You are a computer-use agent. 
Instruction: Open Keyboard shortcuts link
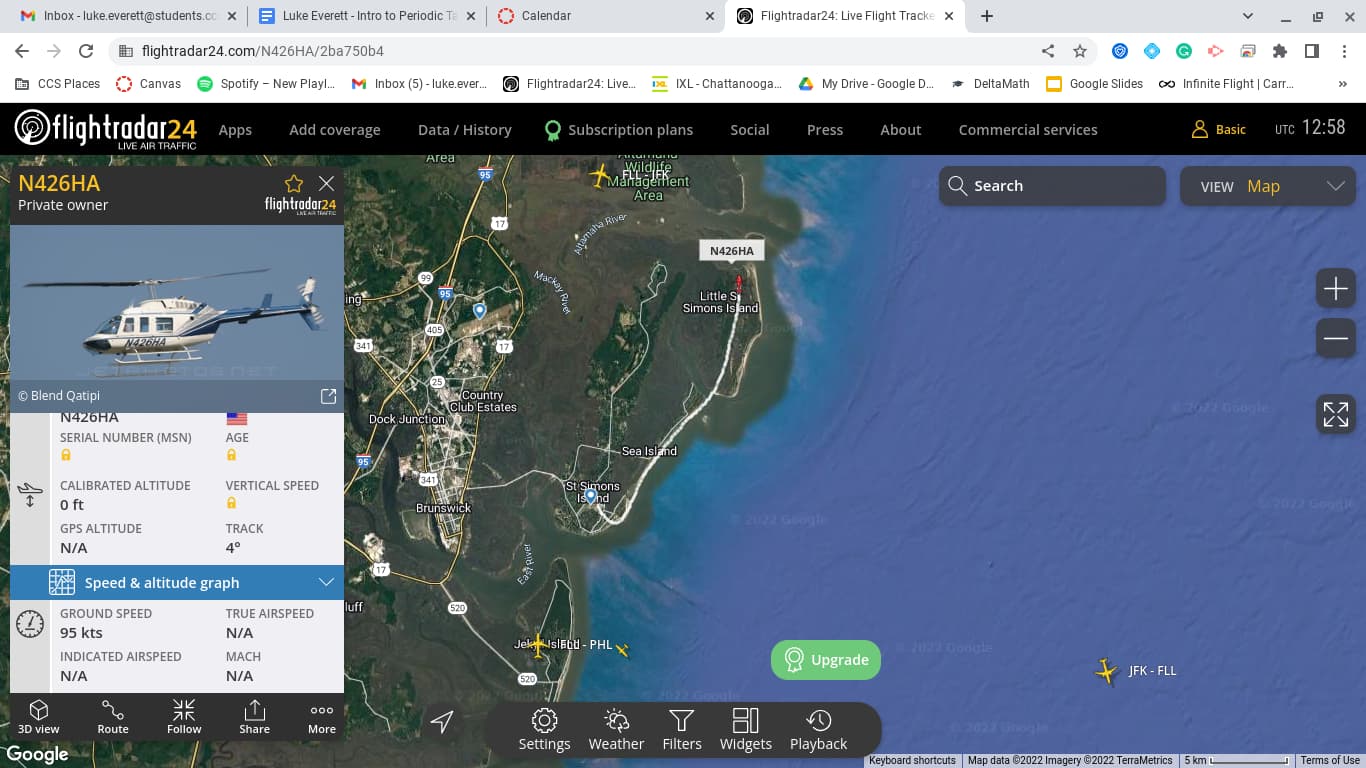pos(912,761)
